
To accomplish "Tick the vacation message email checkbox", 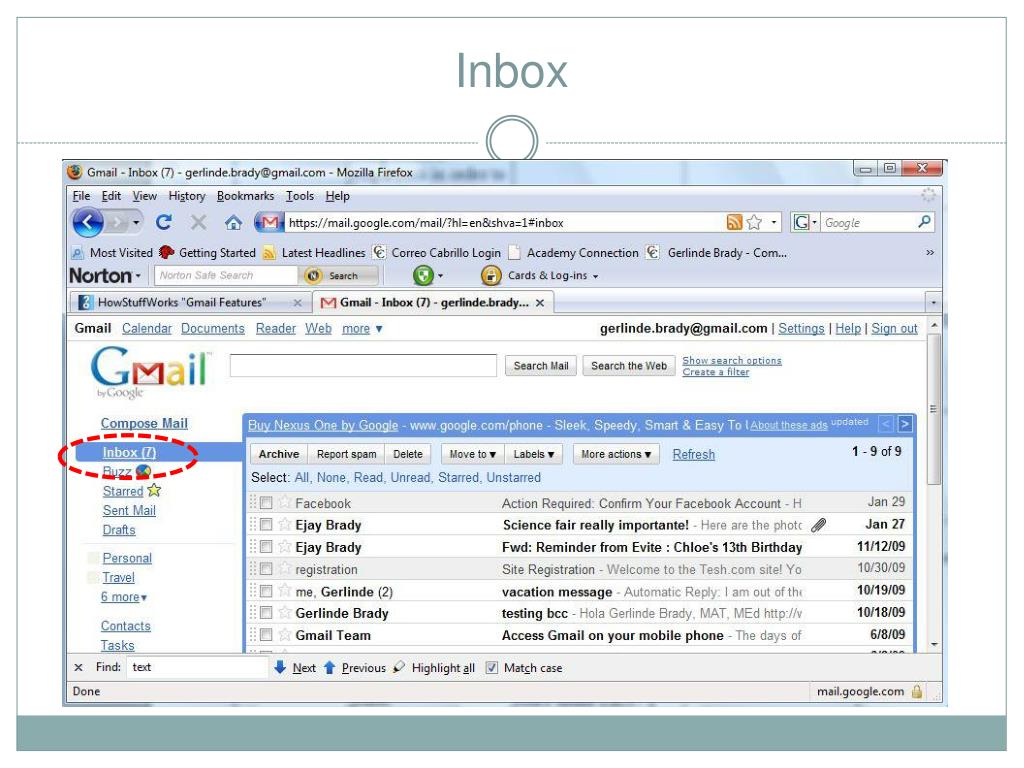I will pos(266,591).
